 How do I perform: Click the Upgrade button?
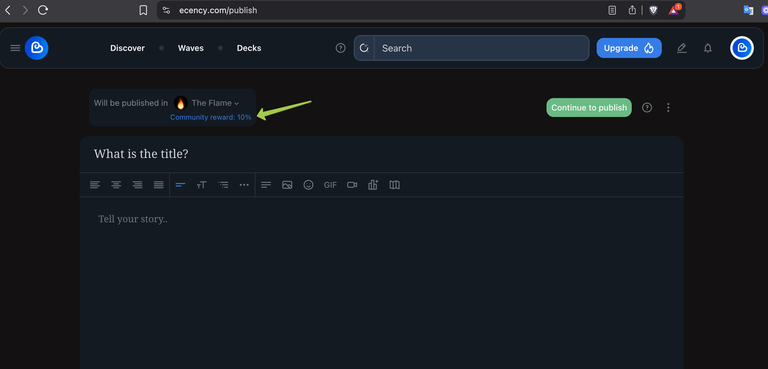point(629,48)
